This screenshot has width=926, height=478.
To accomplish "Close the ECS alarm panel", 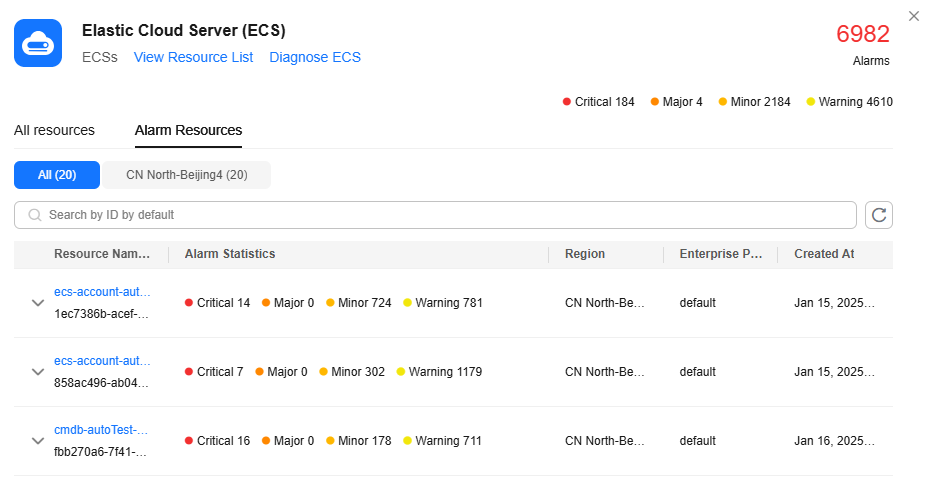I will (x=913, y=16).
